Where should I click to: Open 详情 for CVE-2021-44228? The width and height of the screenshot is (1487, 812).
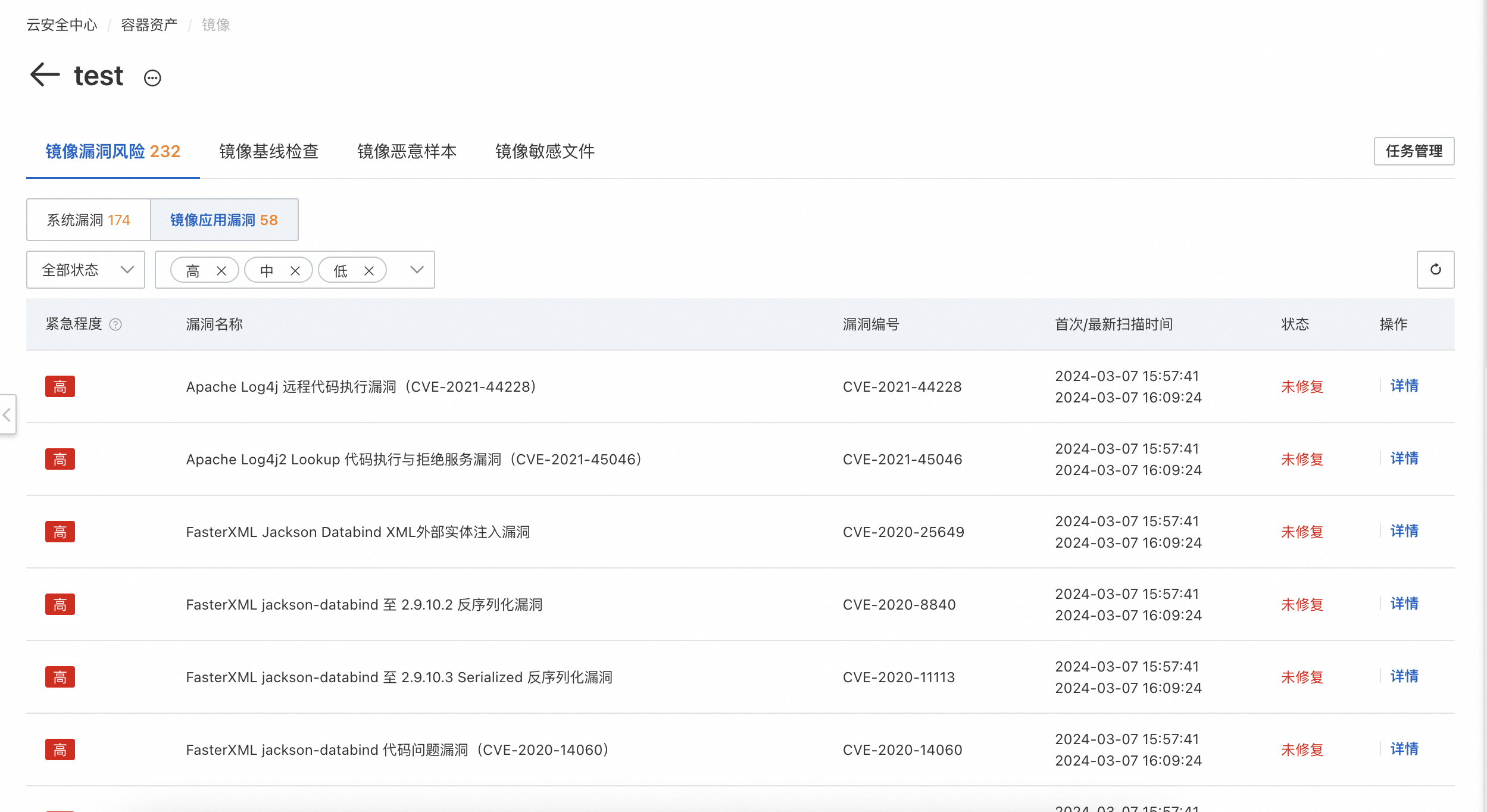1404,386
